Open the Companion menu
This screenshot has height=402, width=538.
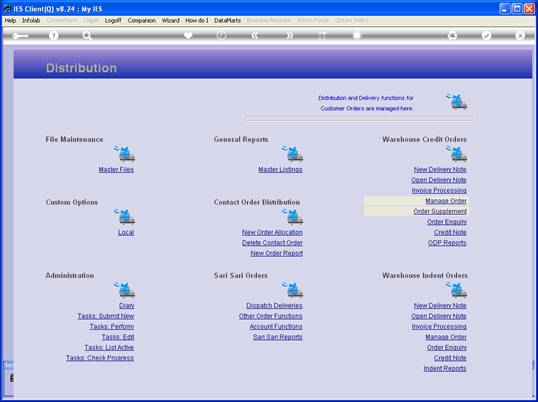coord(142,21)
